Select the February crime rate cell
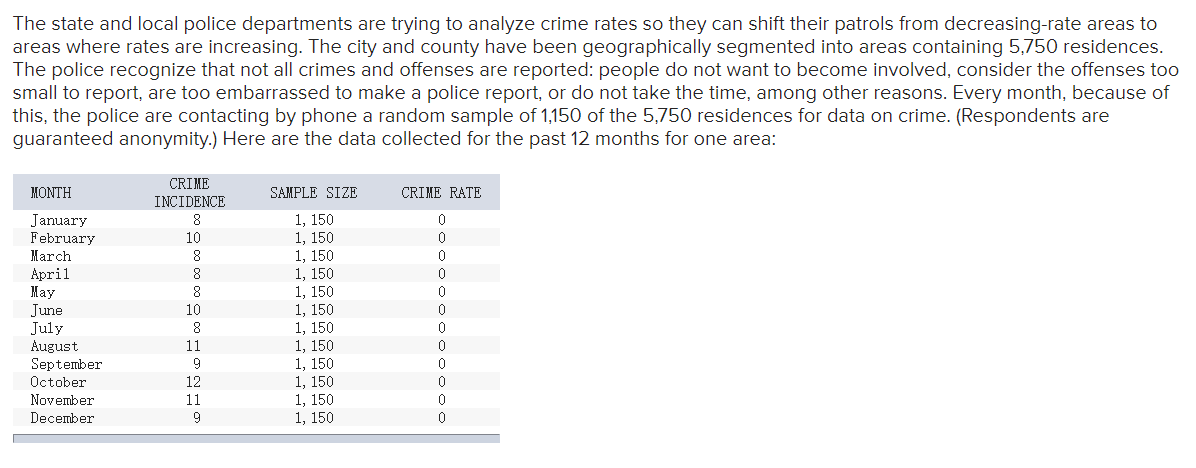The height and width of the screenshot is (468, 1196). [441, 238]
